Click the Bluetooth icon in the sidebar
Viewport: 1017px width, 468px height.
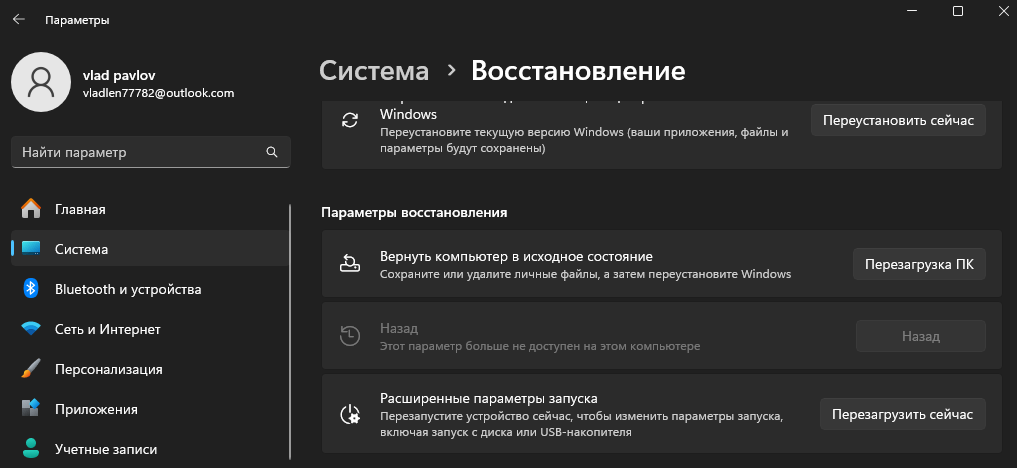click(31, 289)
